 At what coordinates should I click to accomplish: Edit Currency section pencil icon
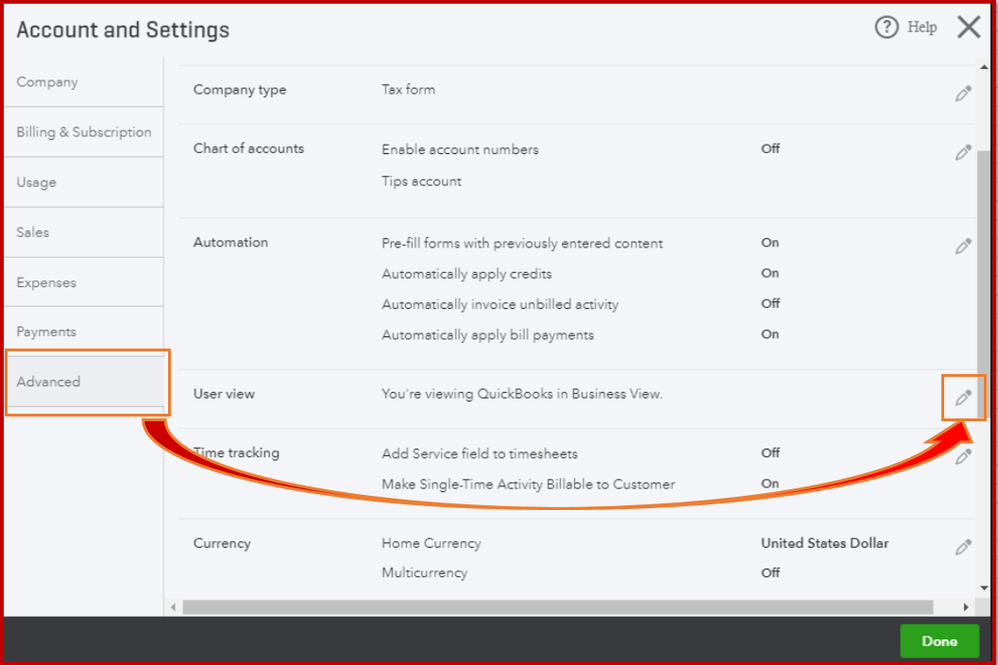click(963, 547)
